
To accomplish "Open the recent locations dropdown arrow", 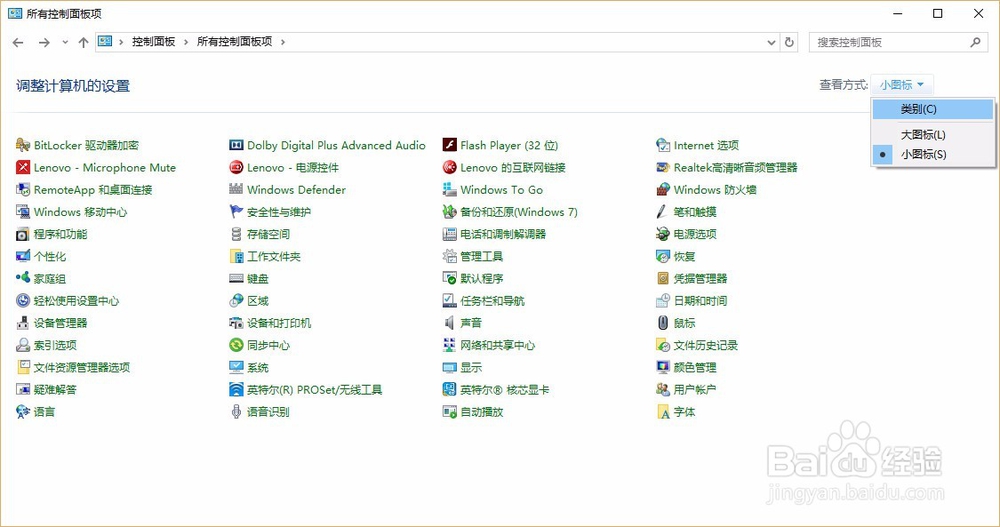I will (x=65, y=43).
